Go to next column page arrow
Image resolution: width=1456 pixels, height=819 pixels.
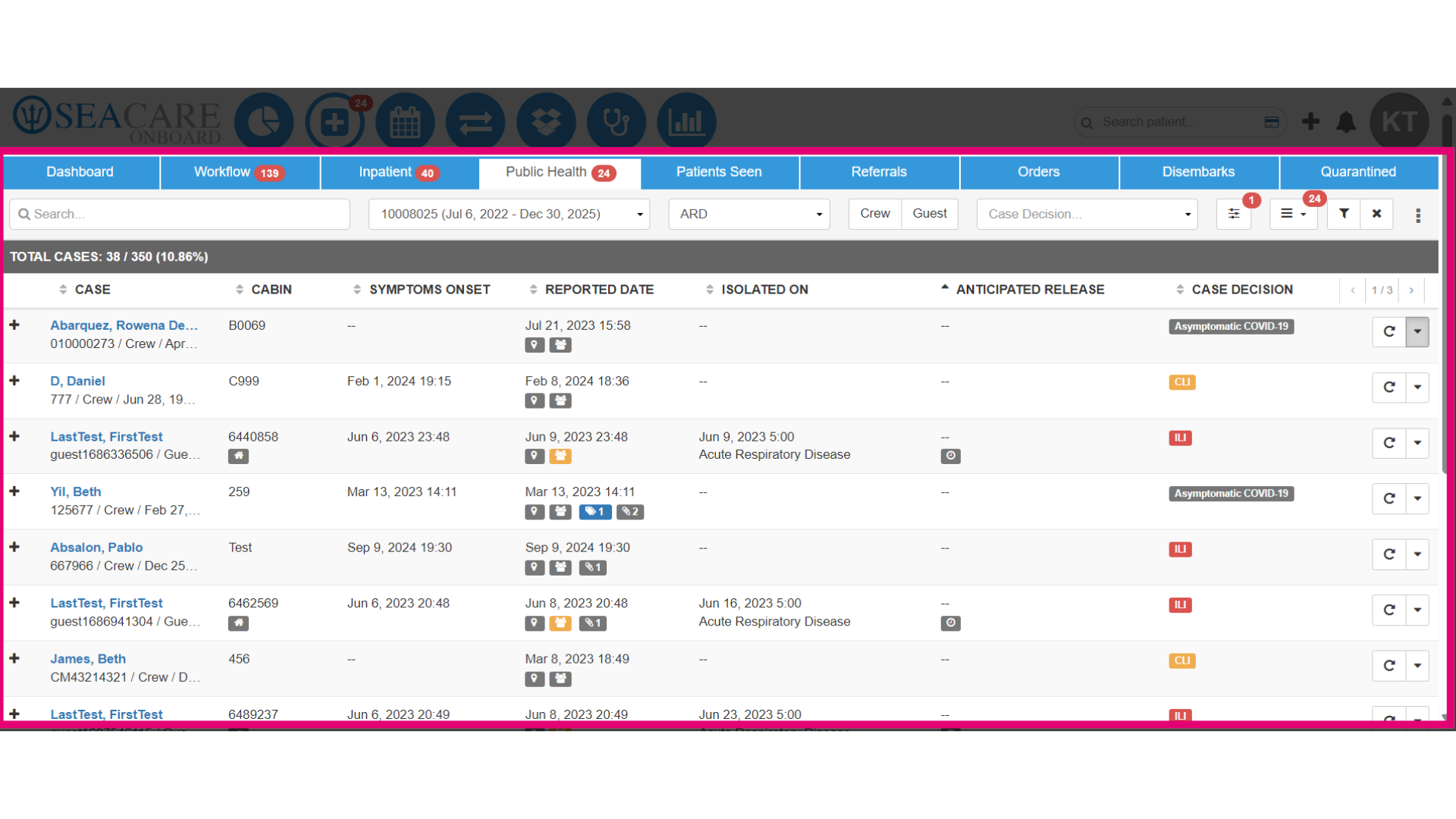point(1411,290)
